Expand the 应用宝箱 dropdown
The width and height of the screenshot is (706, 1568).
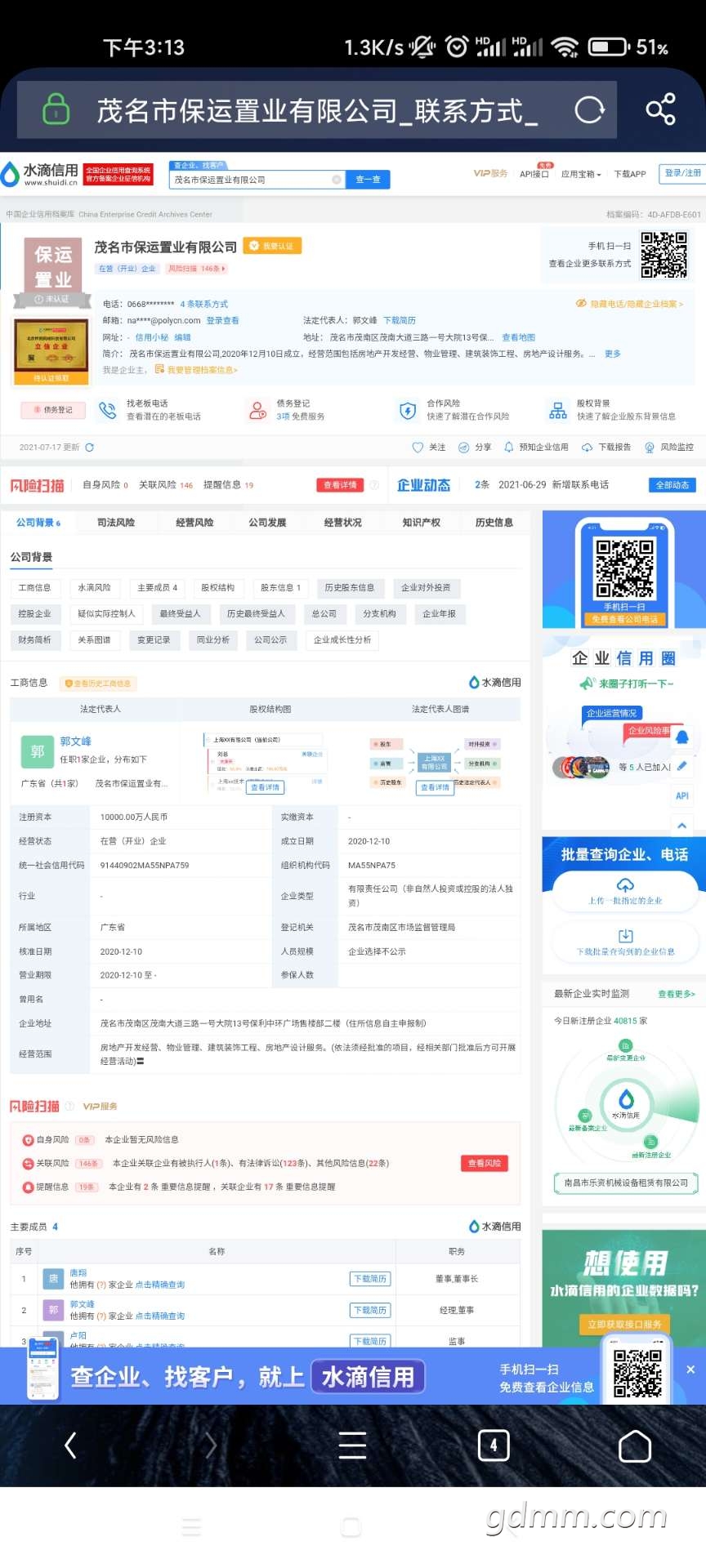pyautogui.click(x=581, y=174)
